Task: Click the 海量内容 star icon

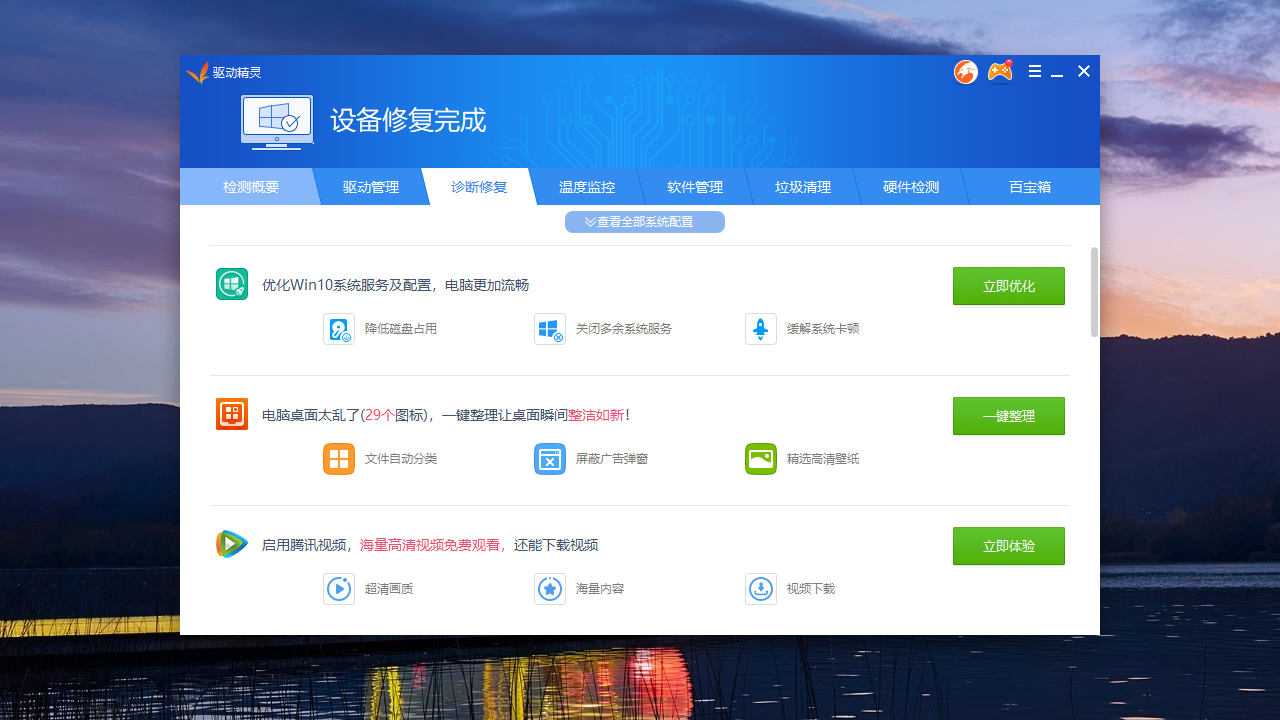Action: tap(550, 588)
